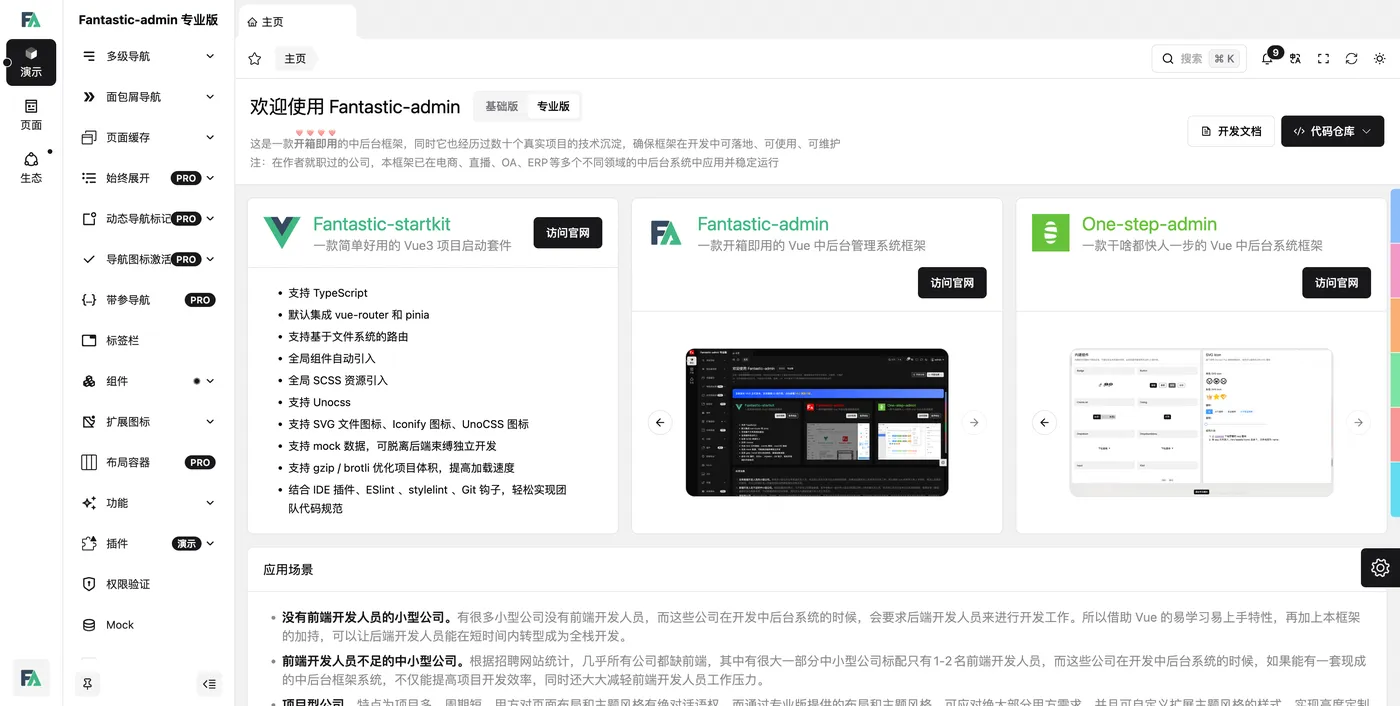Click the 支持 Unocss list item
1400x706 pixels.
pos(319,402)
